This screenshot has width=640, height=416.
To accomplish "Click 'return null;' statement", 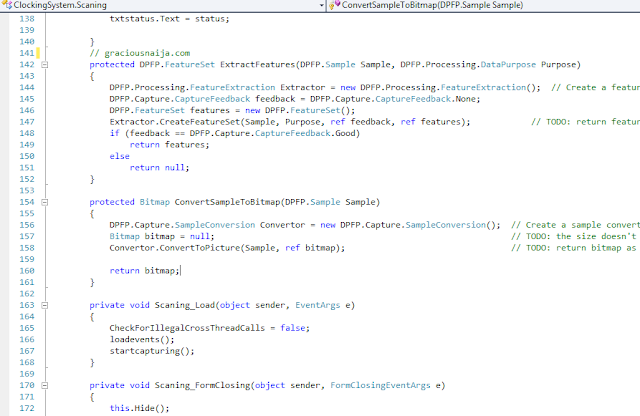I will [x=160, y=168].
